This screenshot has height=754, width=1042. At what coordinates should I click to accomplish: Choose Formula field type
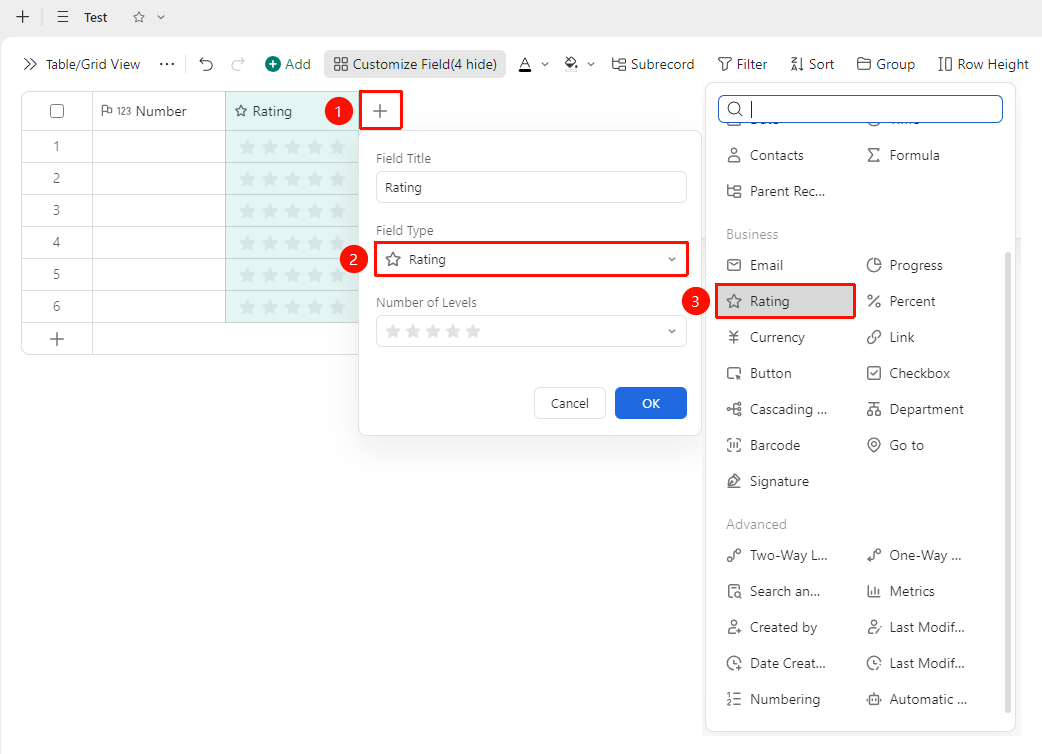tap(902, 155)
